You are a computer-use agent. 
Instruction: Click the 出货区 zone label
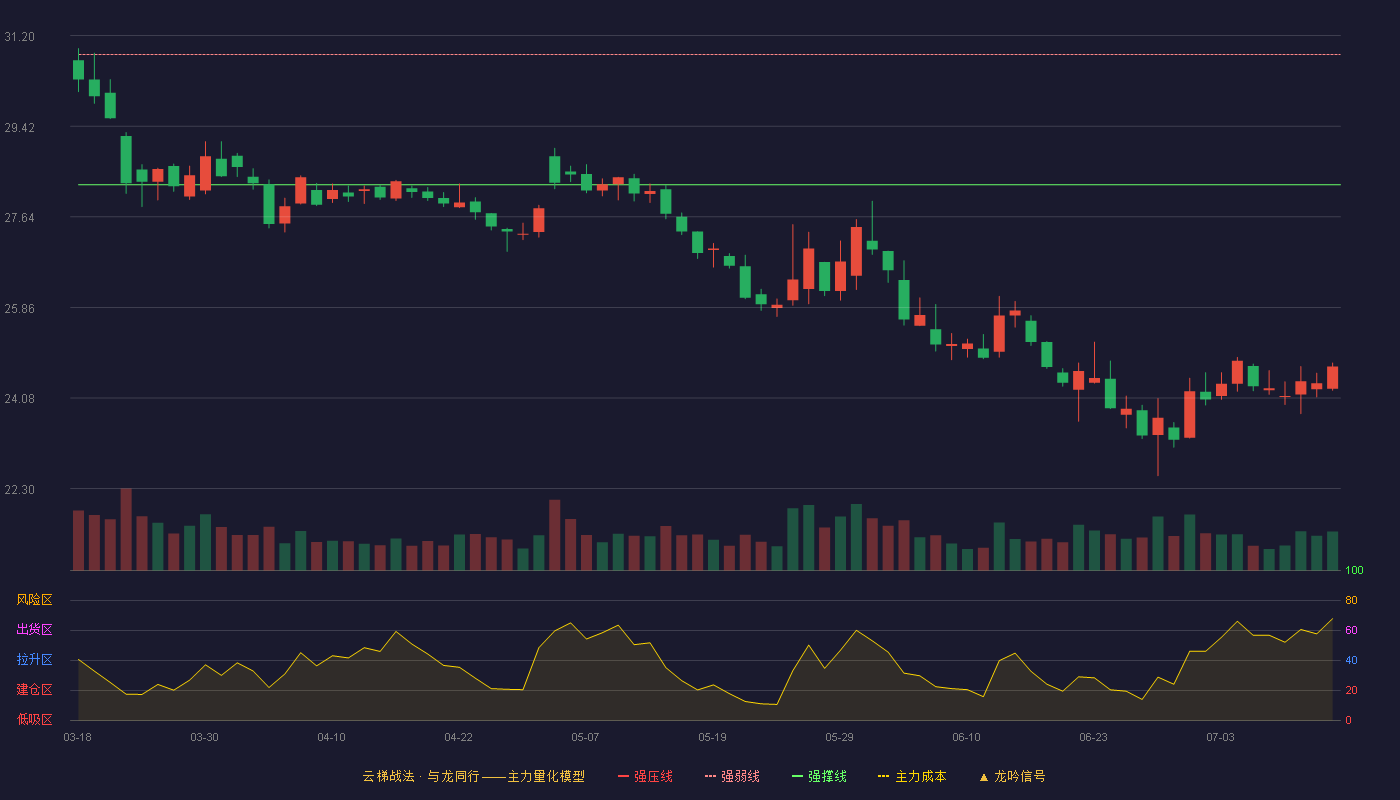point(34,630)
